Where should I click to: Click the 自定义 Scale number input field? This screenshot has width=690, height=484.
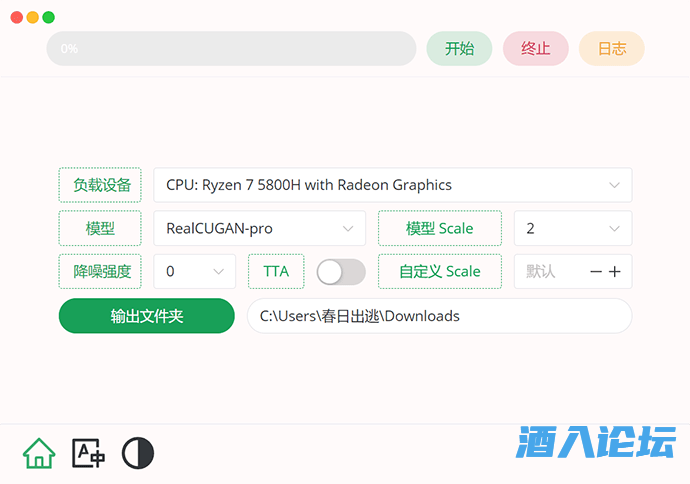(x=550, y=272)
